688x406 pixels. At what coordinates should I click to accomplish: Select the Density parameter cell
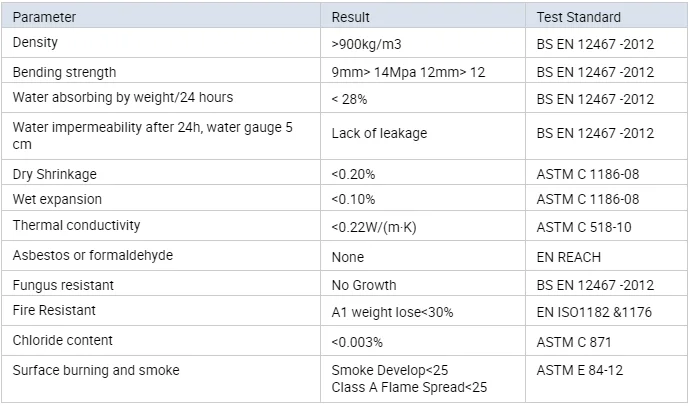click(35, 43)
